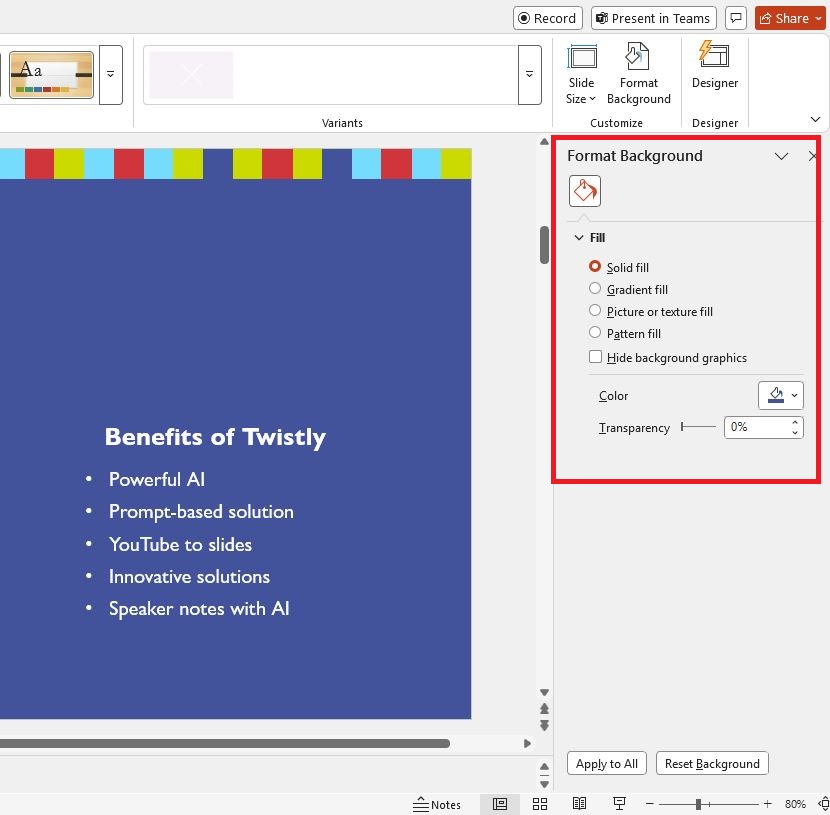Click the Share button
This screenshot has width=830, height=815.
pos(791,19)
